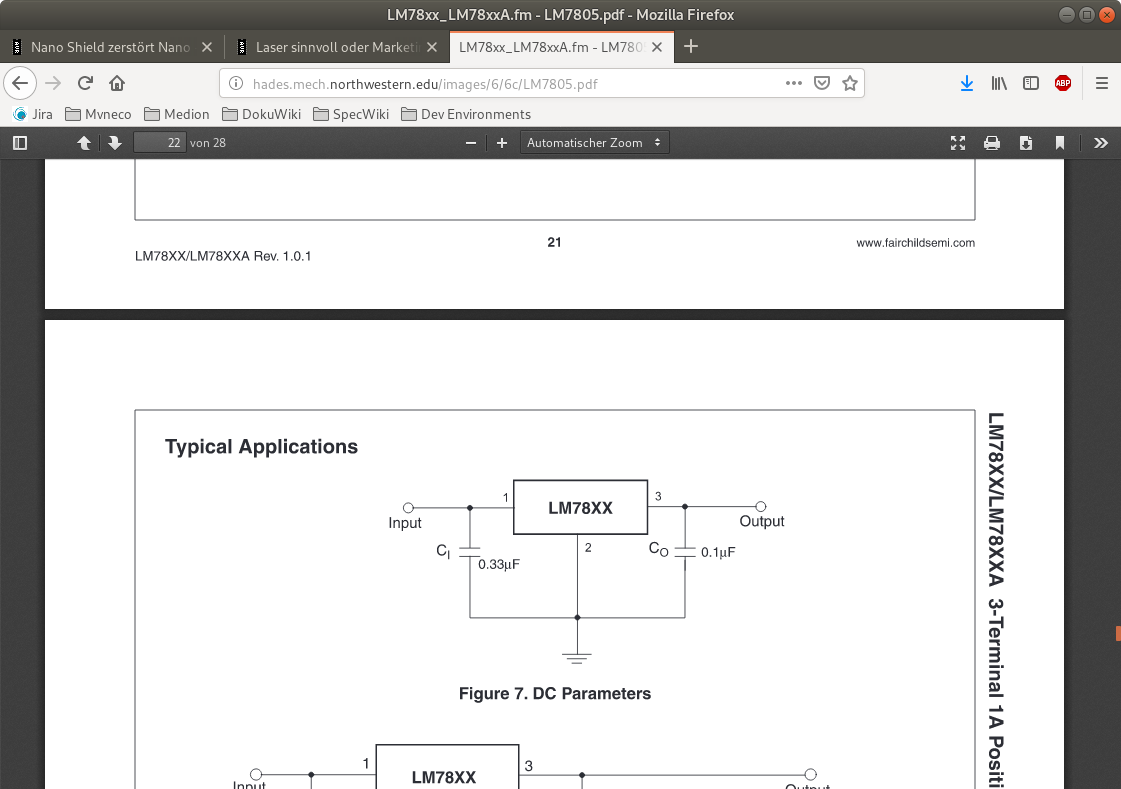Open the Firefox home page
The width and height of the screenshot is (1121, 789).
[117, 84]
